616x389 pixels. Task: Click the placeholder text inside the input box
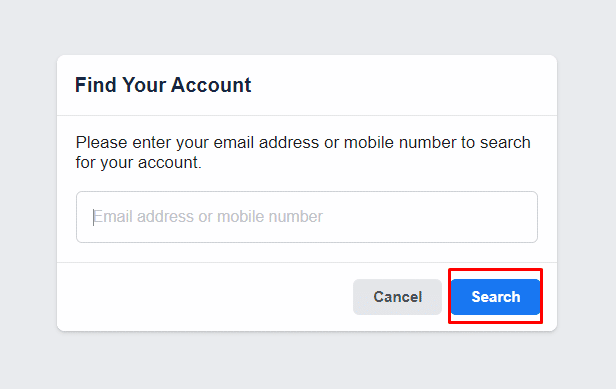click(x=208, y=217)
